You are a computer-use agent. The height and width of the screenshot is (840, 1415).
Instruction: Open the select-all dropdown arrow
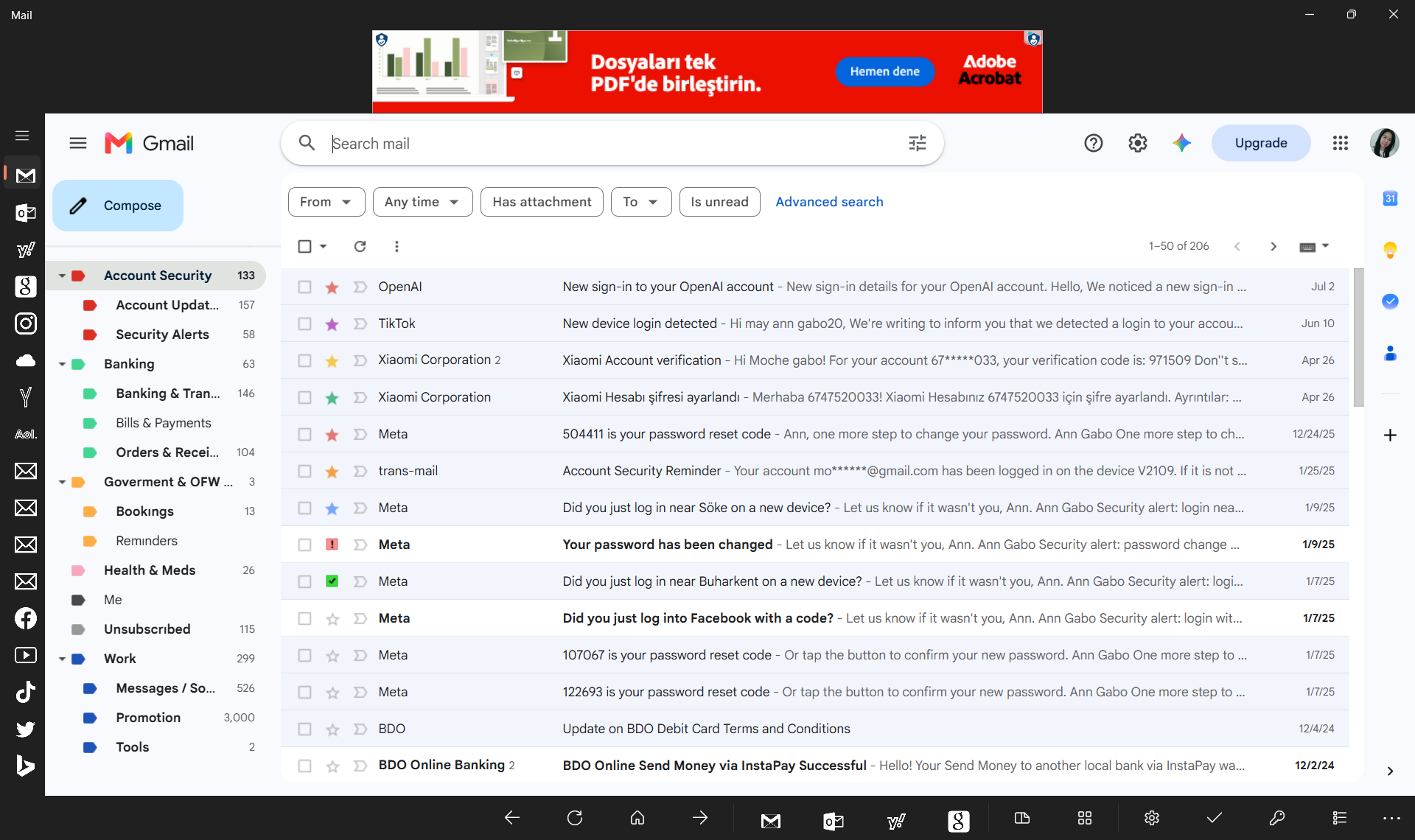tap(324, 246)
